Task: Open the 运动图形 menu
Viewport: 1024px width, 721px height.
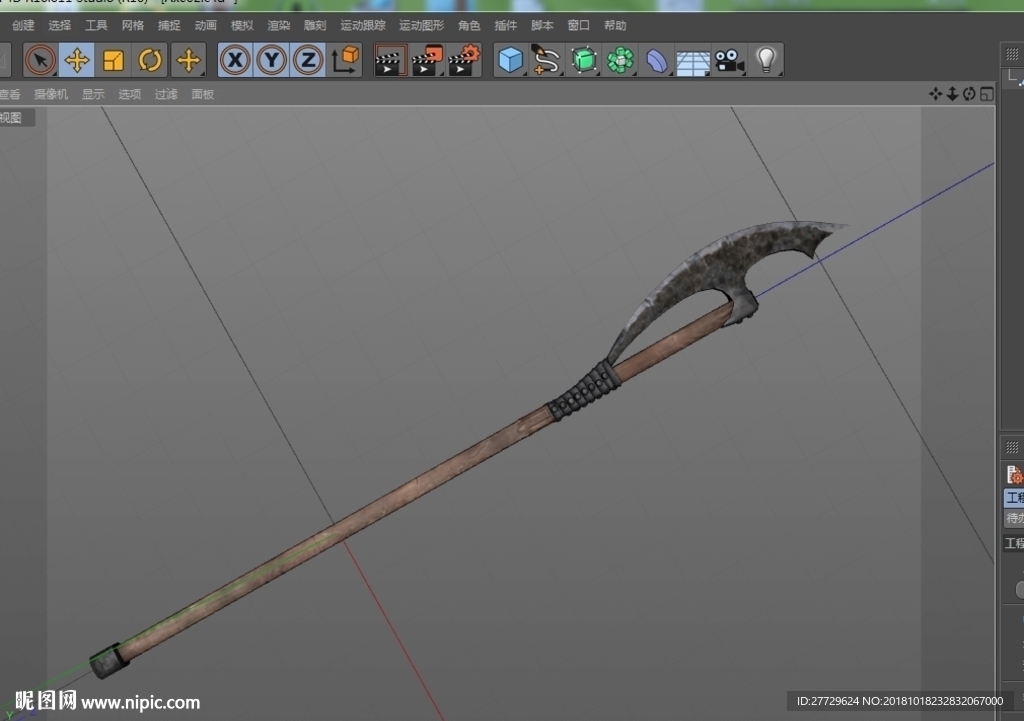Action: [x=421, y=25]
